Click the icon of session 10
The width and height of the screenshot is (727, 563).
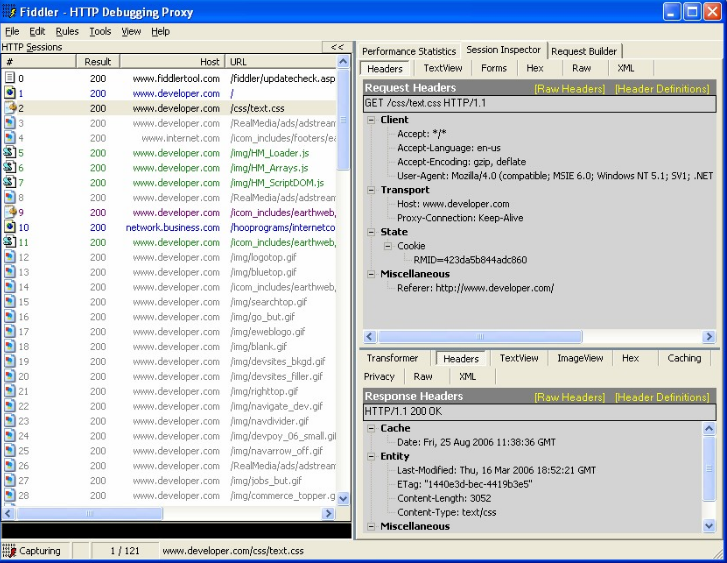point(10,227)
